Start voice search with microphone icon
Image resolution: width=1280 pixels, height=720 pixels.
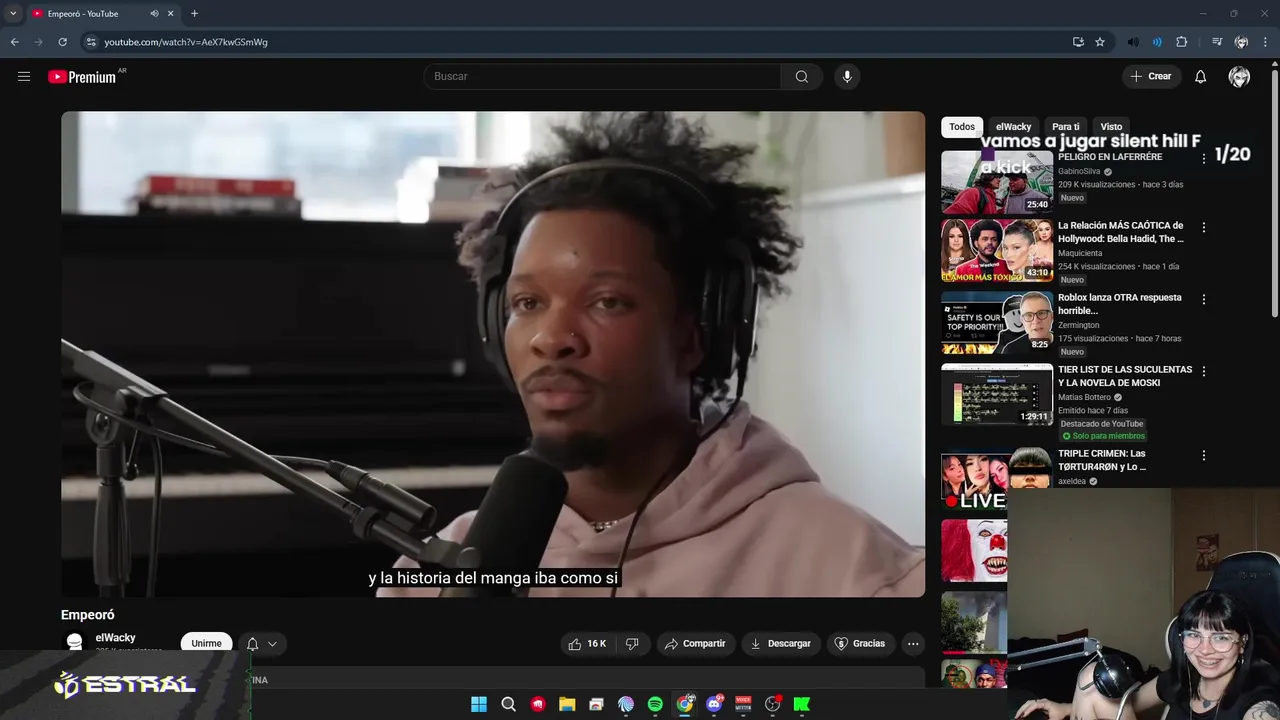pos(847,76)
